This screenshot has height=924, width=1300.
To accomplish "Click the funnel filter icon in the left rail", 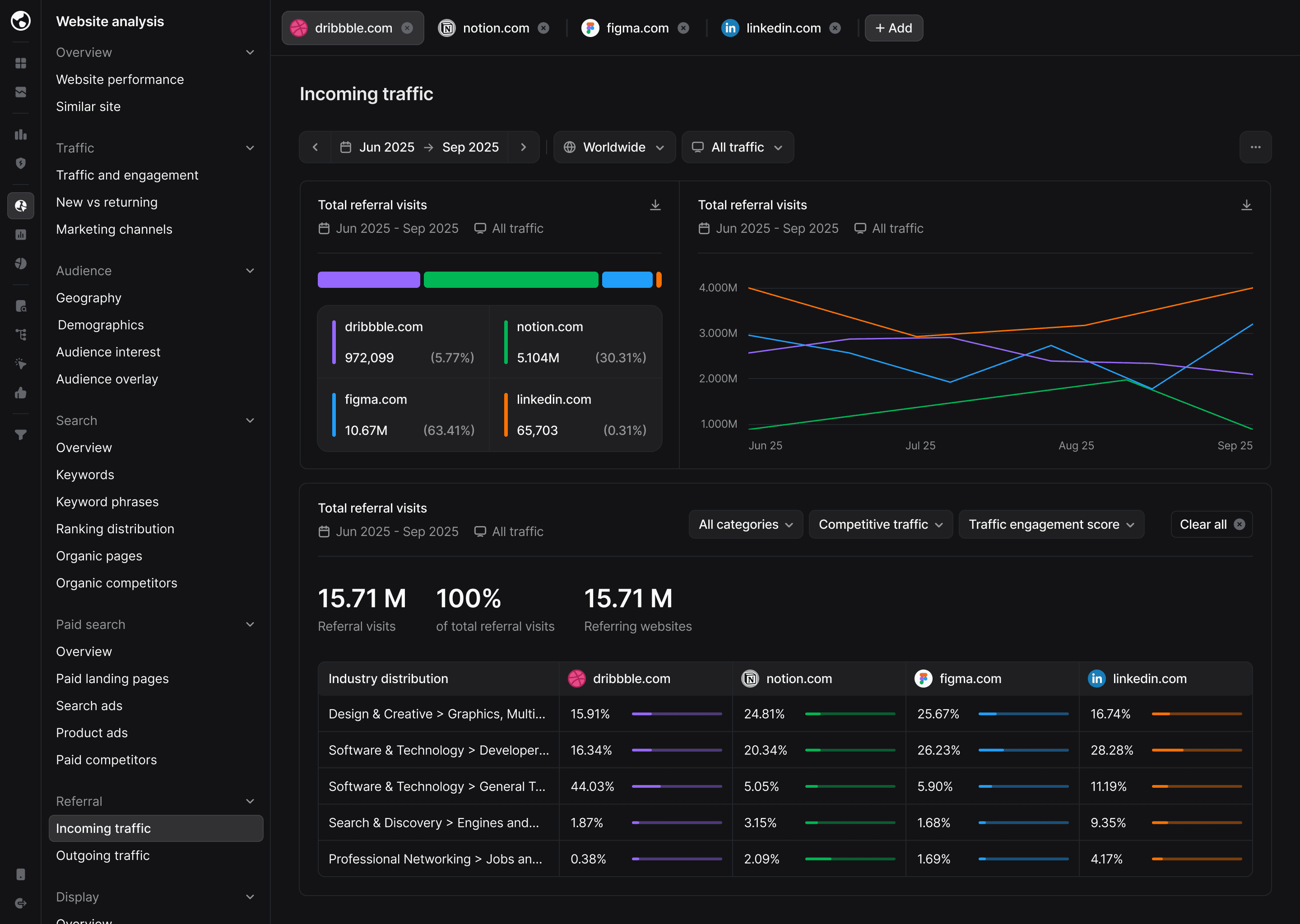I will tap(20, 435).
